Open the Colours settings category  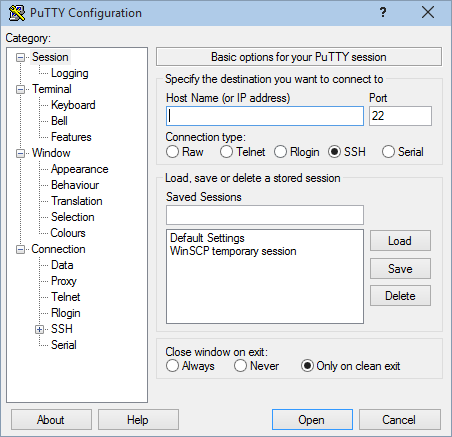(x=68, y=233)
